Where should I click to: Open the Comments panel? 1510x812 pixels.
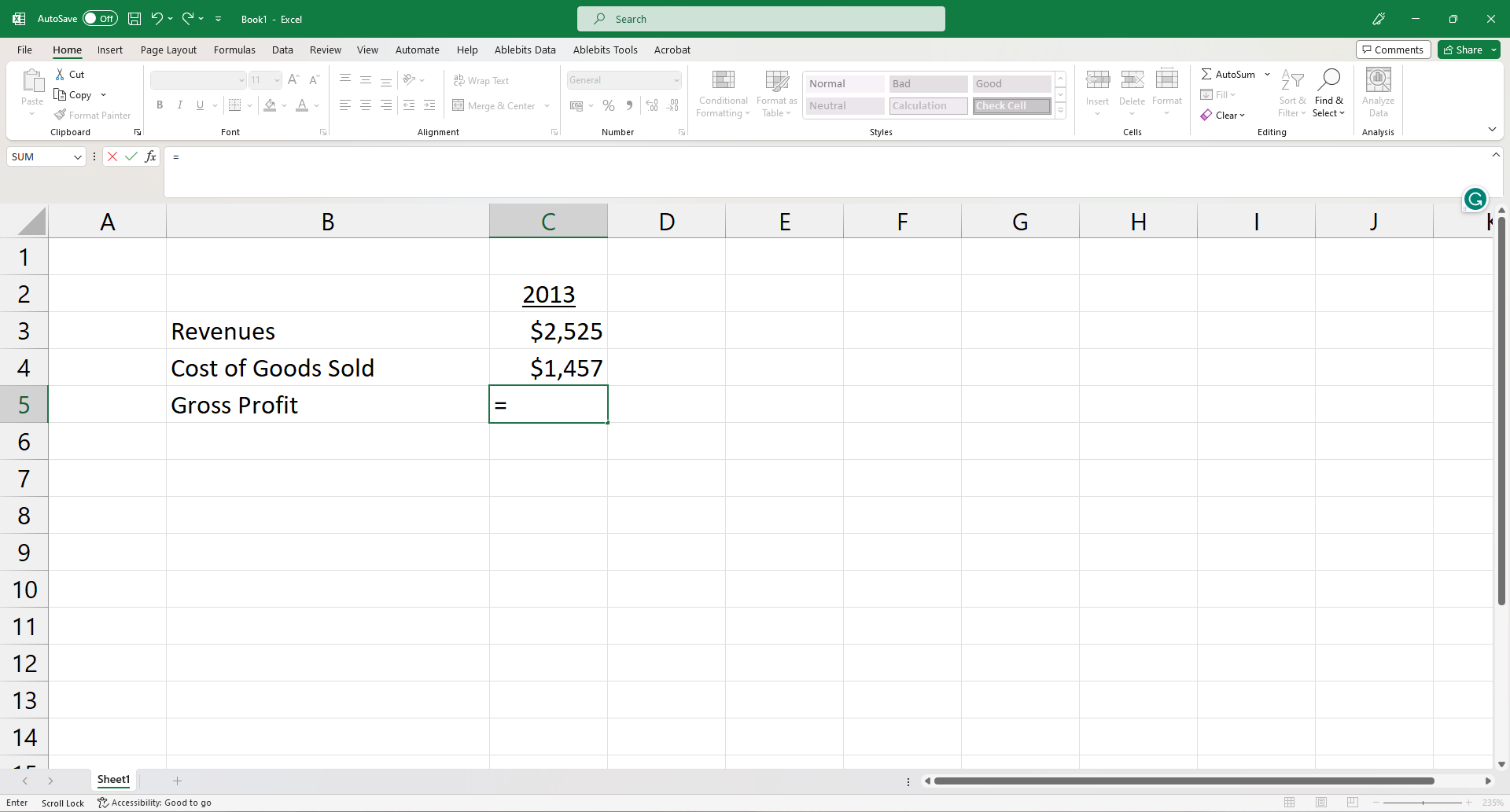point(1393,49)
